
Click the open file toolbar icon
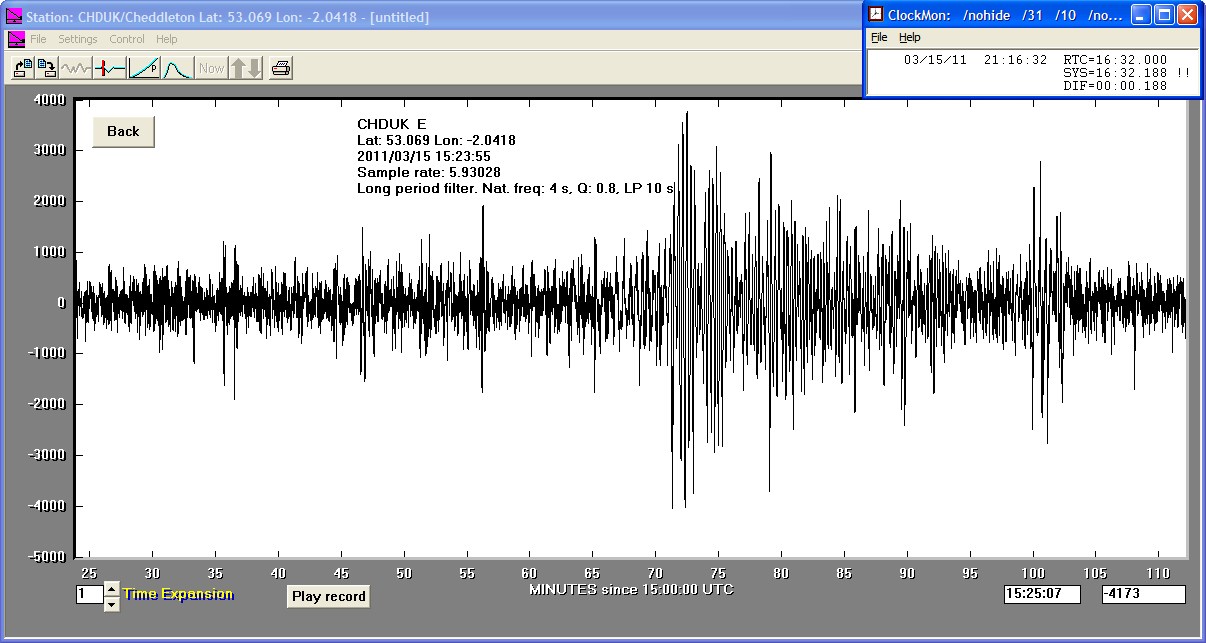click(21, 68)
